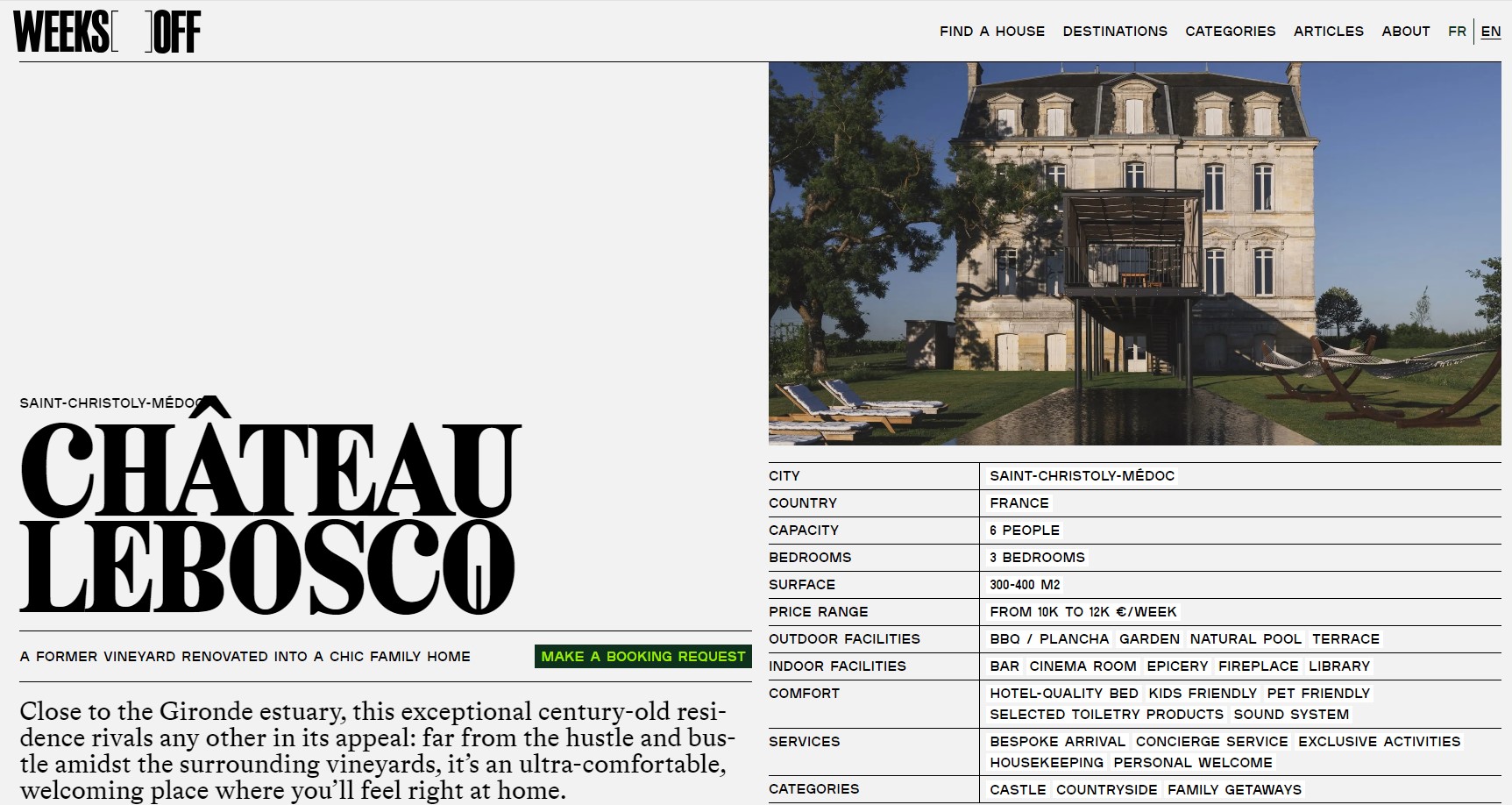Go to Destinations page
This screenshot has width=1512, height=805.
pos(1115,32)
